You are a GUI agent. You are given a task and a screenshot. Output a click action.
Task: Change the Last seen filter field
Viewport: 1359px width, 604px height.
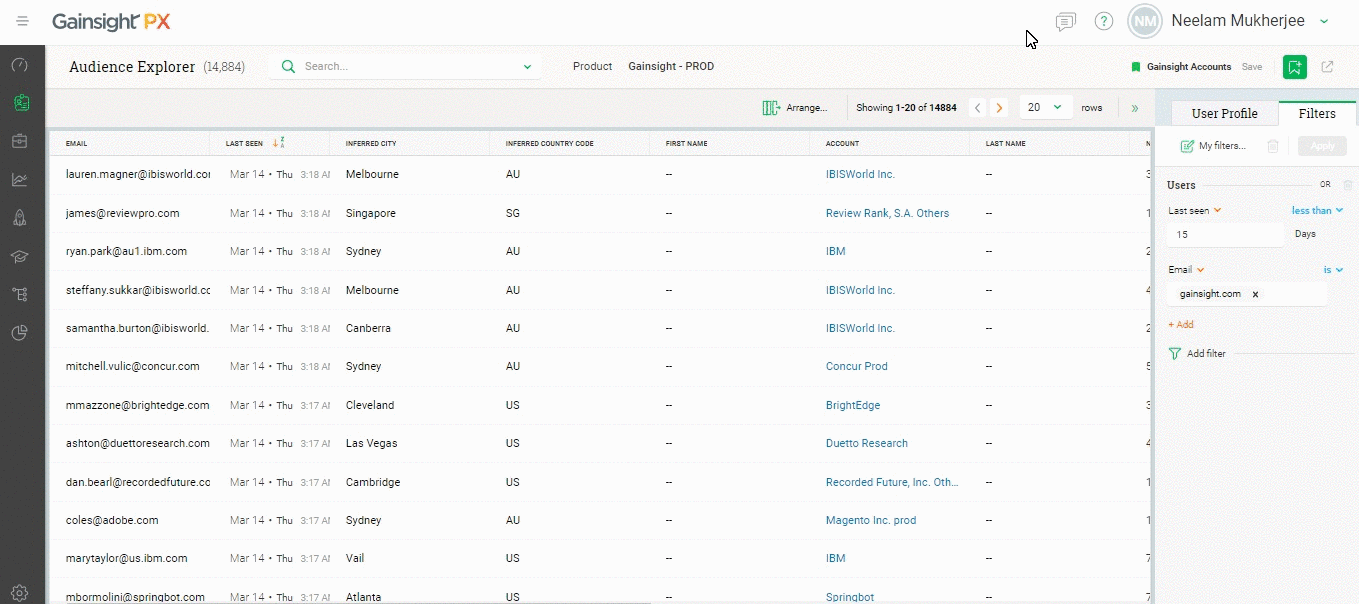(1195, 211)
